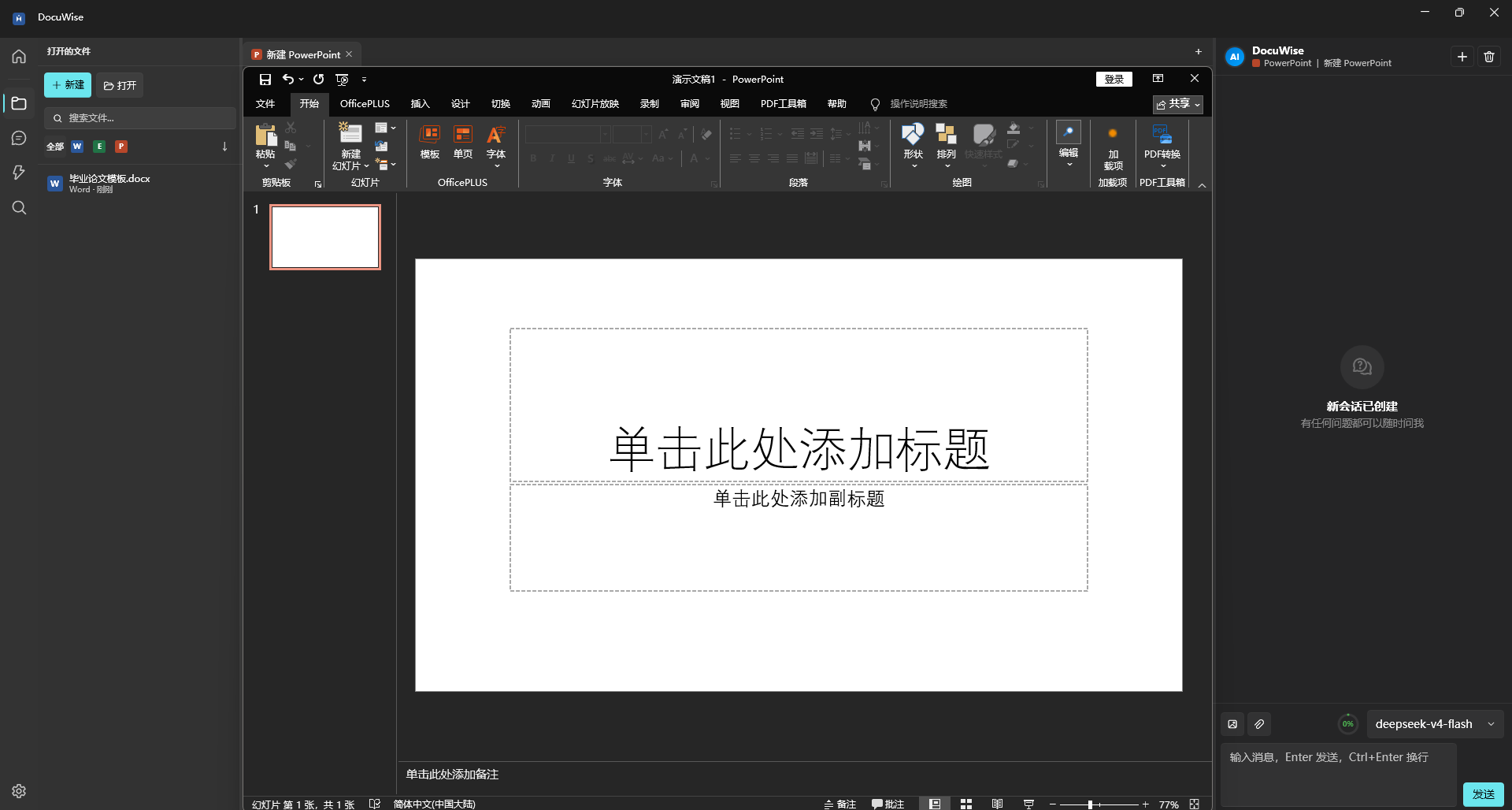
Task: Select the 全部 all files filter
Action: 55,147
